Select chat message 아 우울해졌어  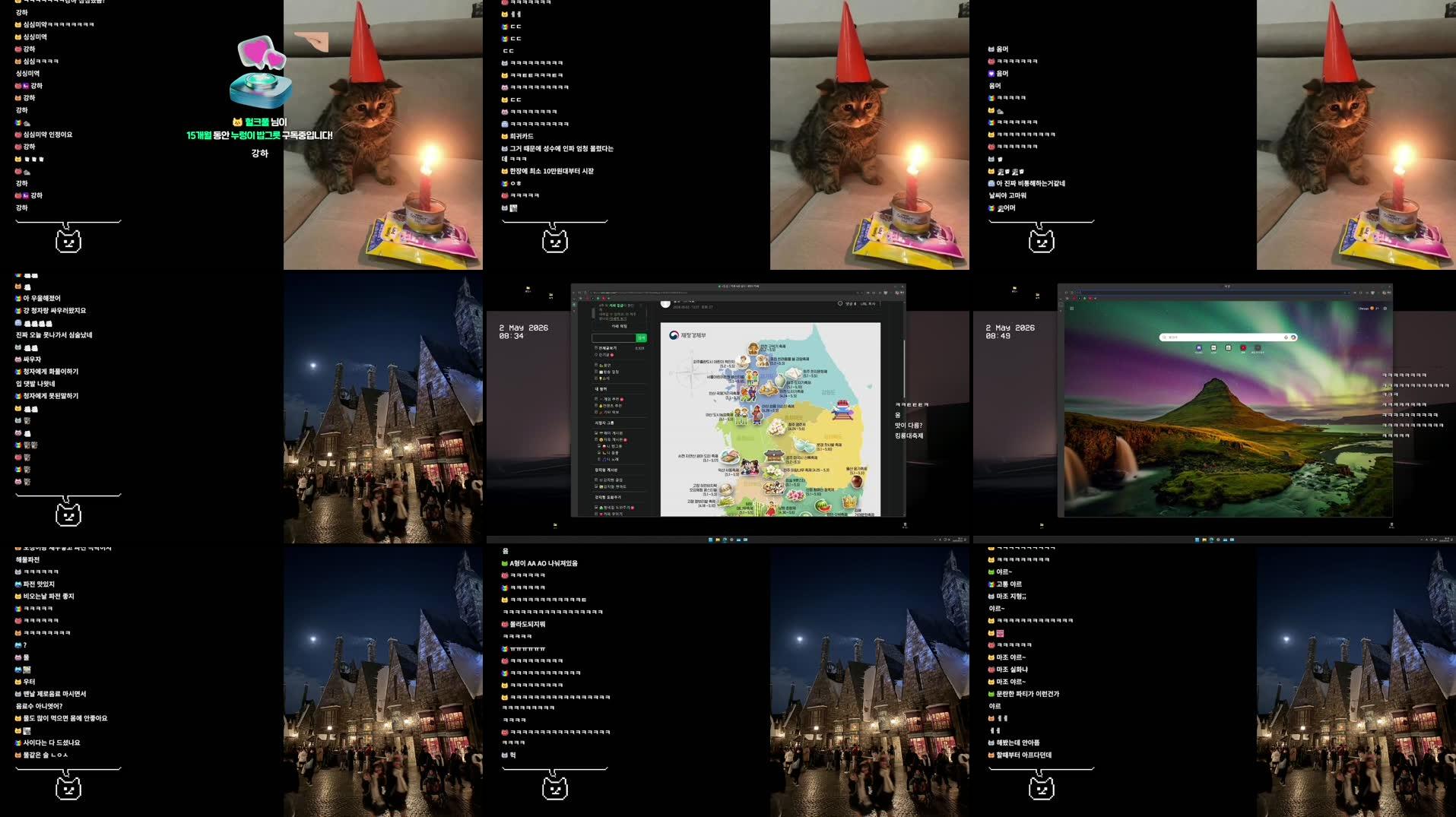pyautogui.click(x=42, y=299)
